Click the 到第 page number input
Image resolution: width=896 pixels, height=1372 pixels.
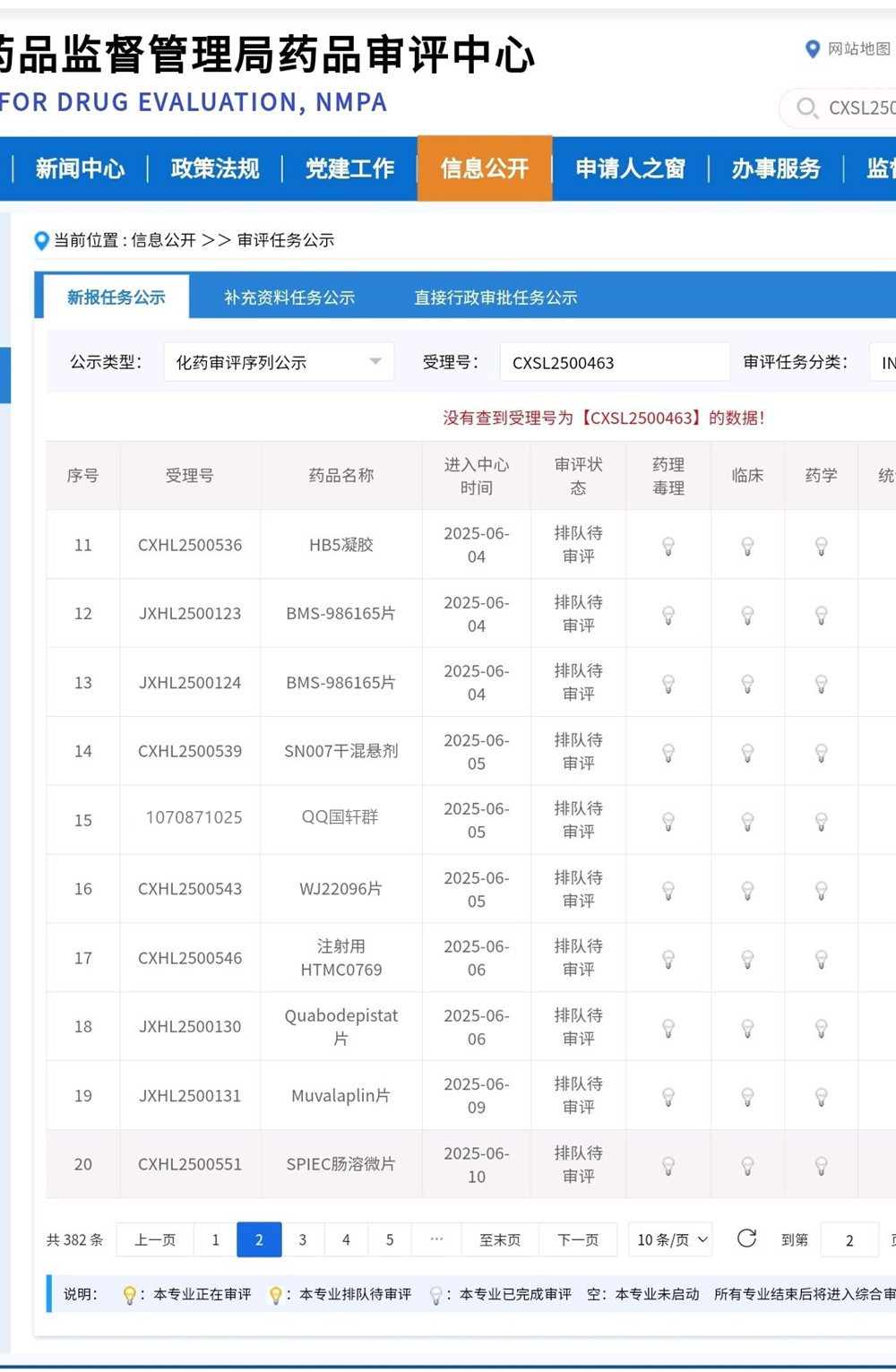(849, 1239)
